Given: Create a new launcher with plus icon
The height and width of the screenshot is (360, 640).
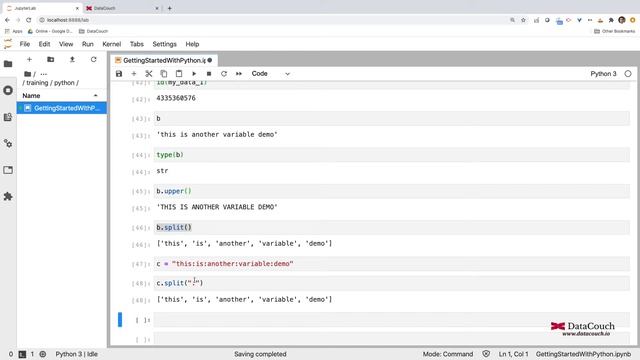Looking at the screenshot, I should coord(29,60).
